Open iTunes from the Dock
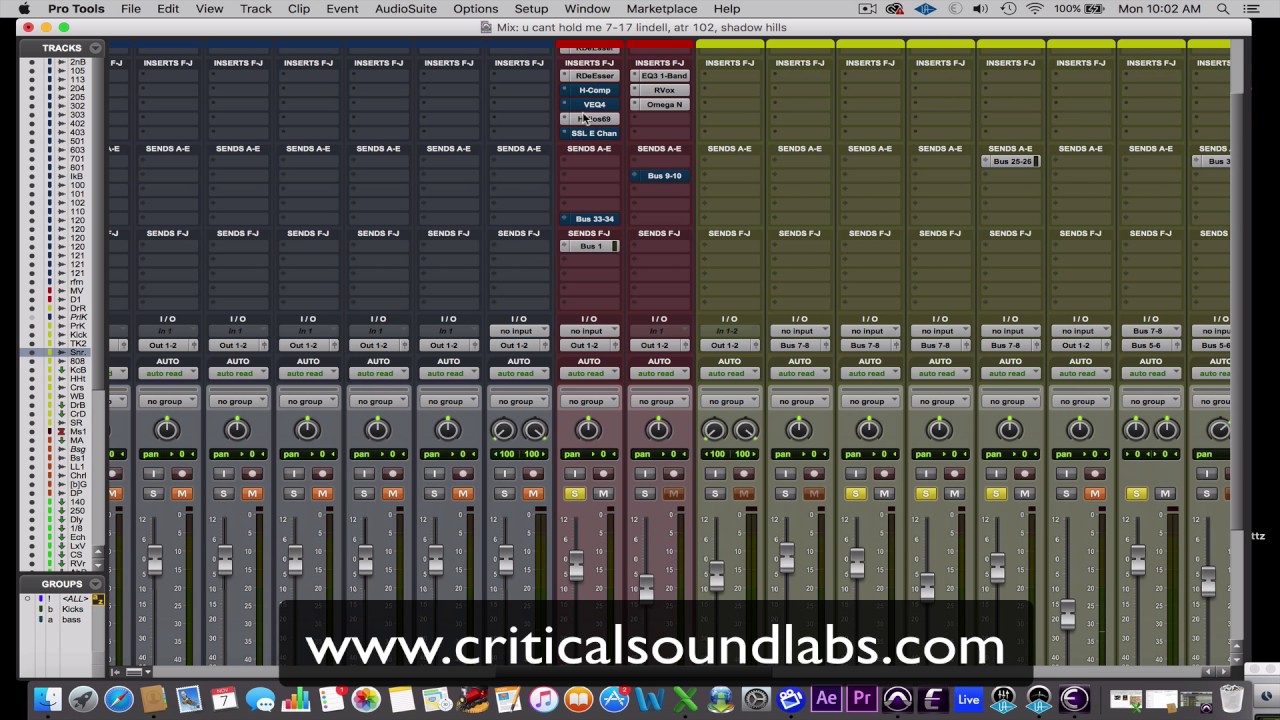Viewport: 1280px width, 720px height. click(x=543, y=699)
